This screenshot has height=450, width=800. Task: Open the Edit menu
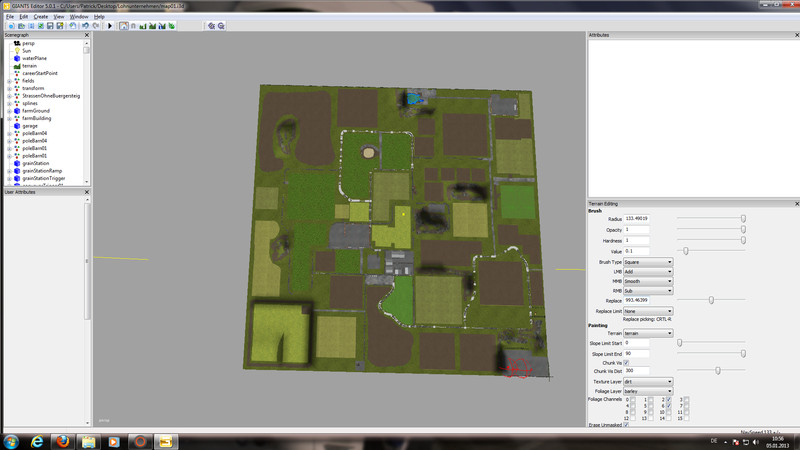(23, 17)
